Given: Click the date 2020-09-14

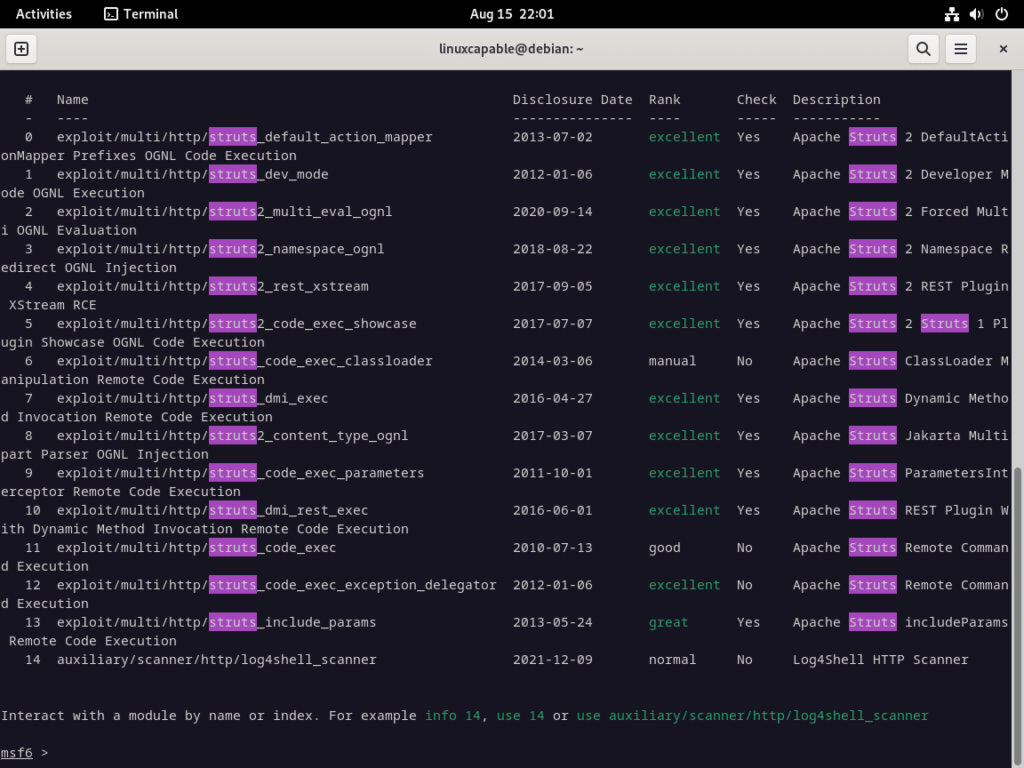Looking at the screenshot, I should tap(552, 212).
